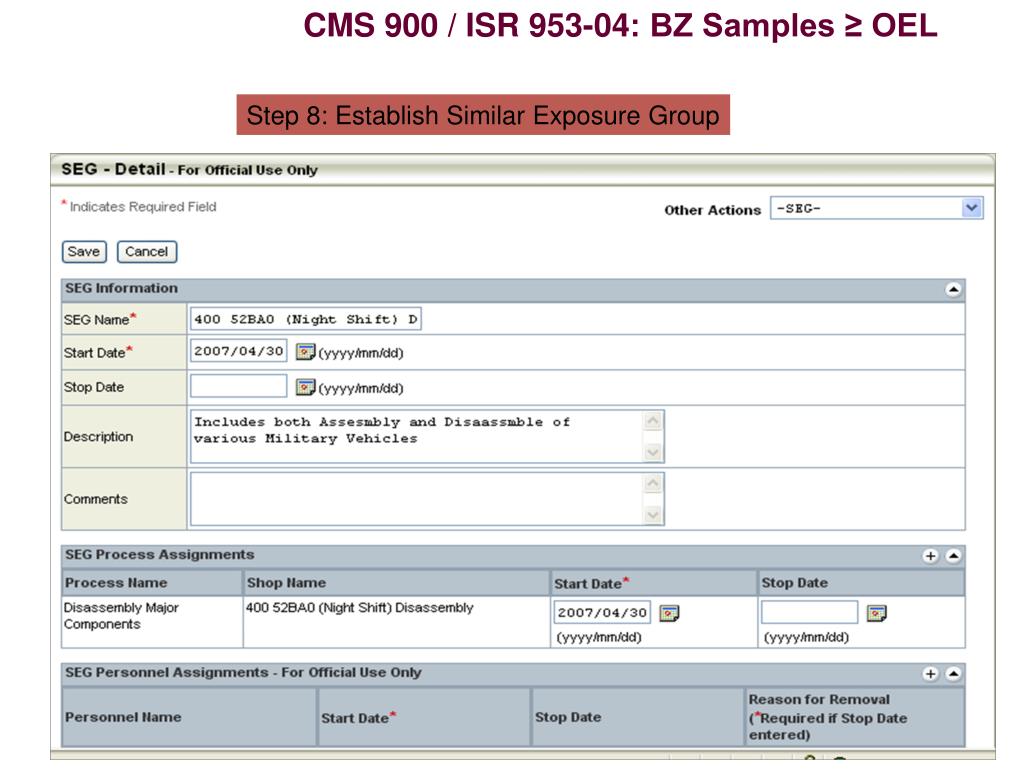Click into the SEG Start Date field

239,351
